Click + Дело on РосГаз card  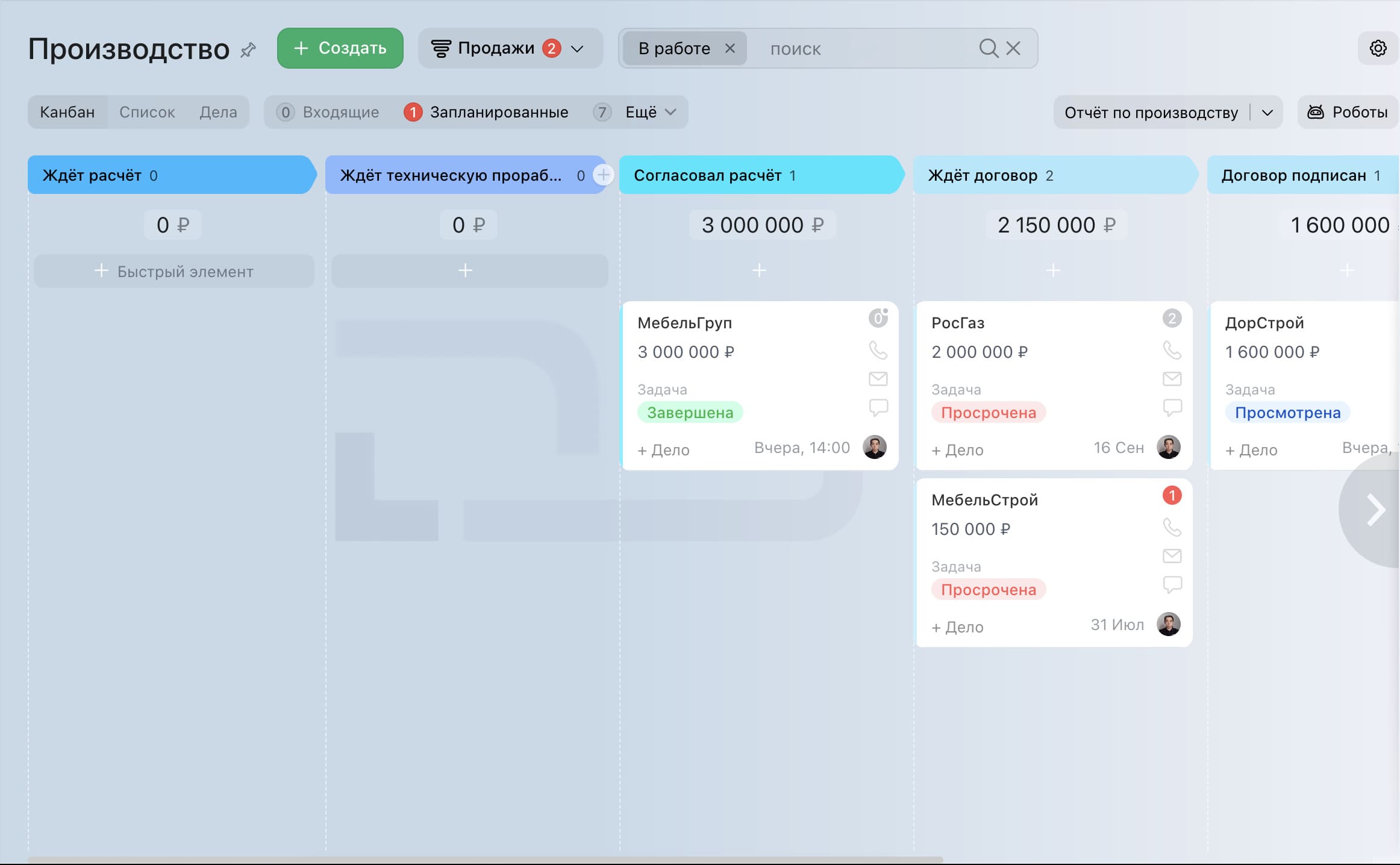[x=957, y=450]
